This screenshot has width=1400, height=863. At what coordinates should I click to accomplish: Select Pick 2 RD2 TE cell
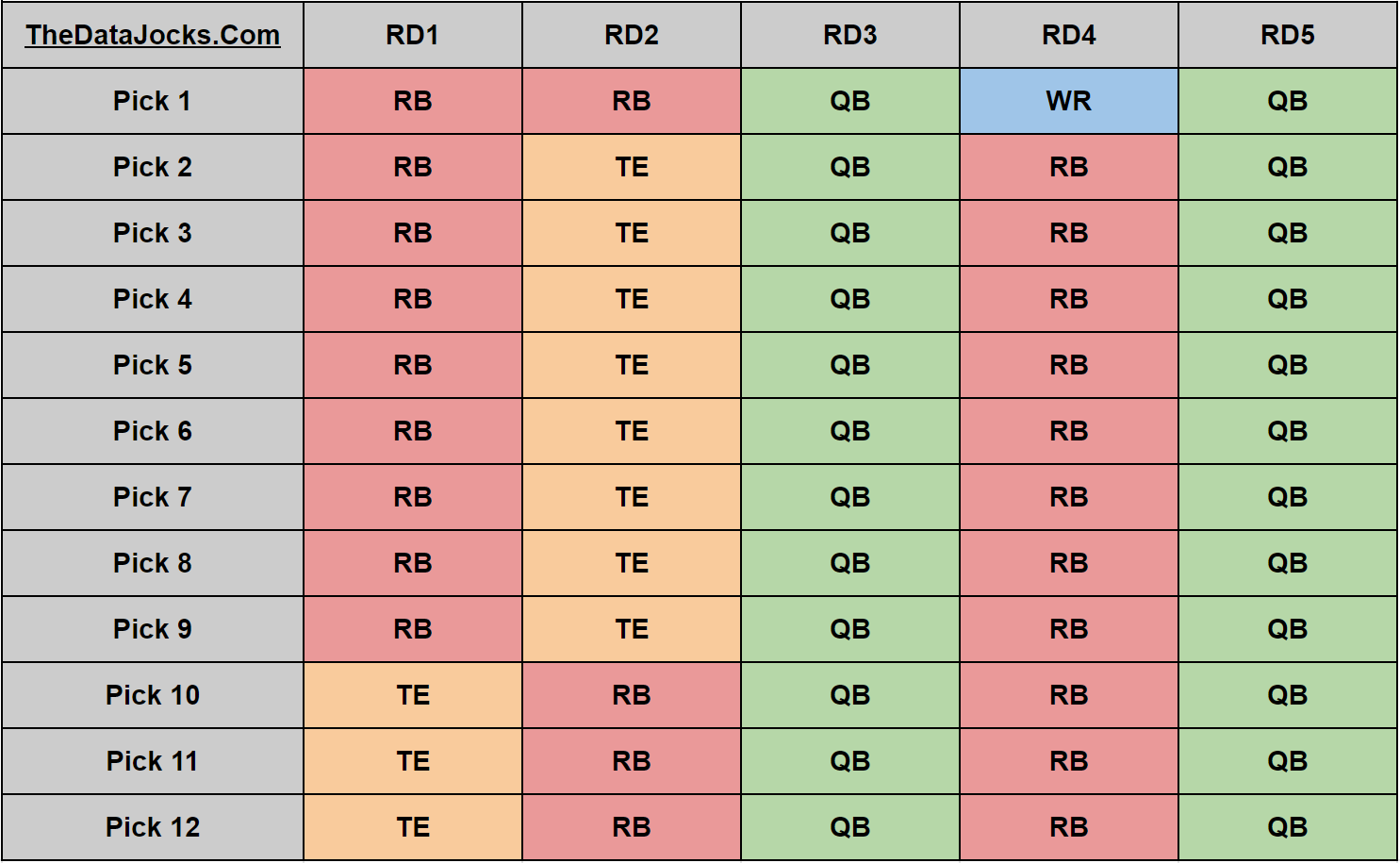click(632, 167)
